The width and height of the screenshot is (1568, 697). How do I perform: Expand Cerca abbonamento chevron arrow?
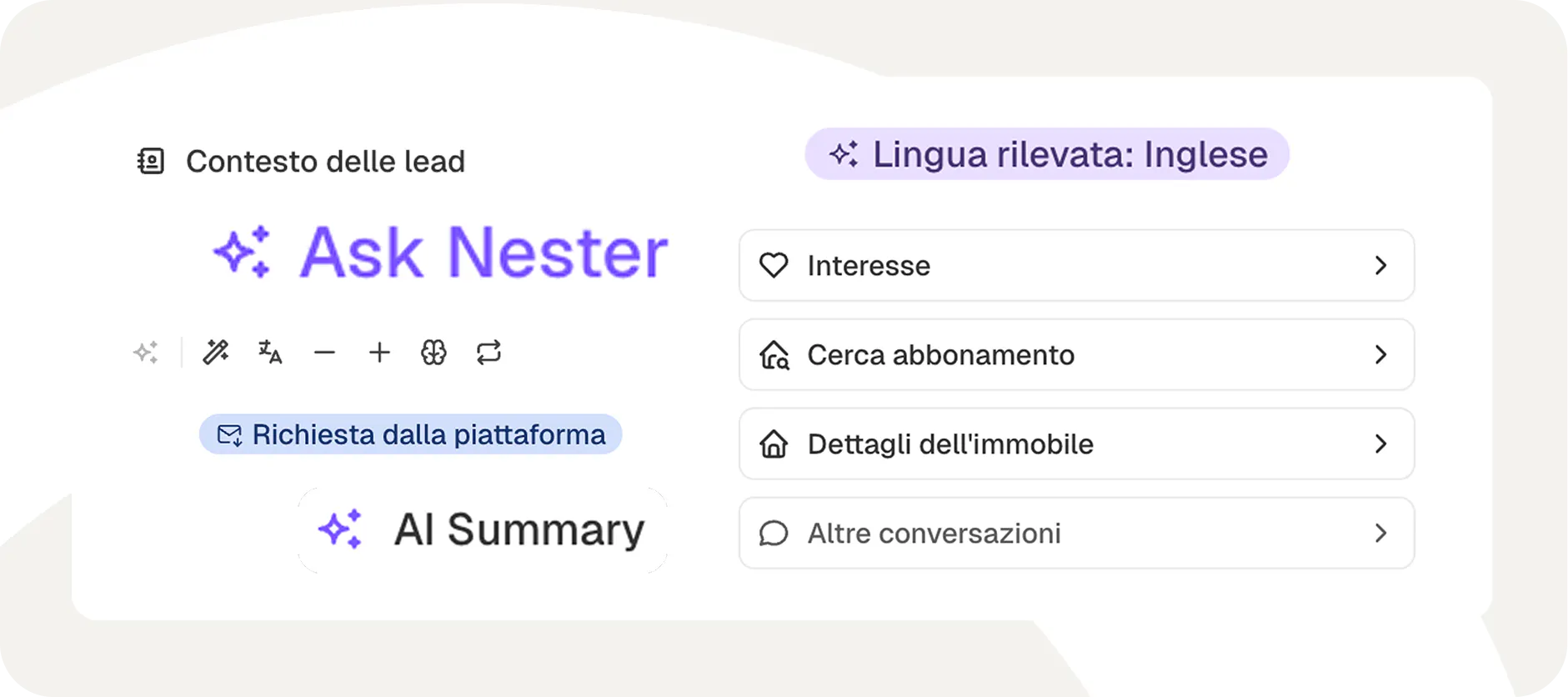(x=1380, y=354)
